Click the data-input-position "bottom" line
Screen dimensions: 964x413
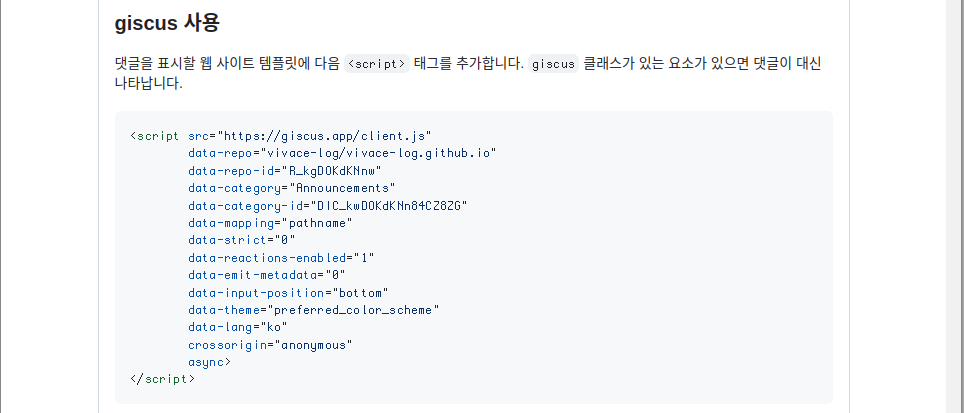(x=288, y=293)
